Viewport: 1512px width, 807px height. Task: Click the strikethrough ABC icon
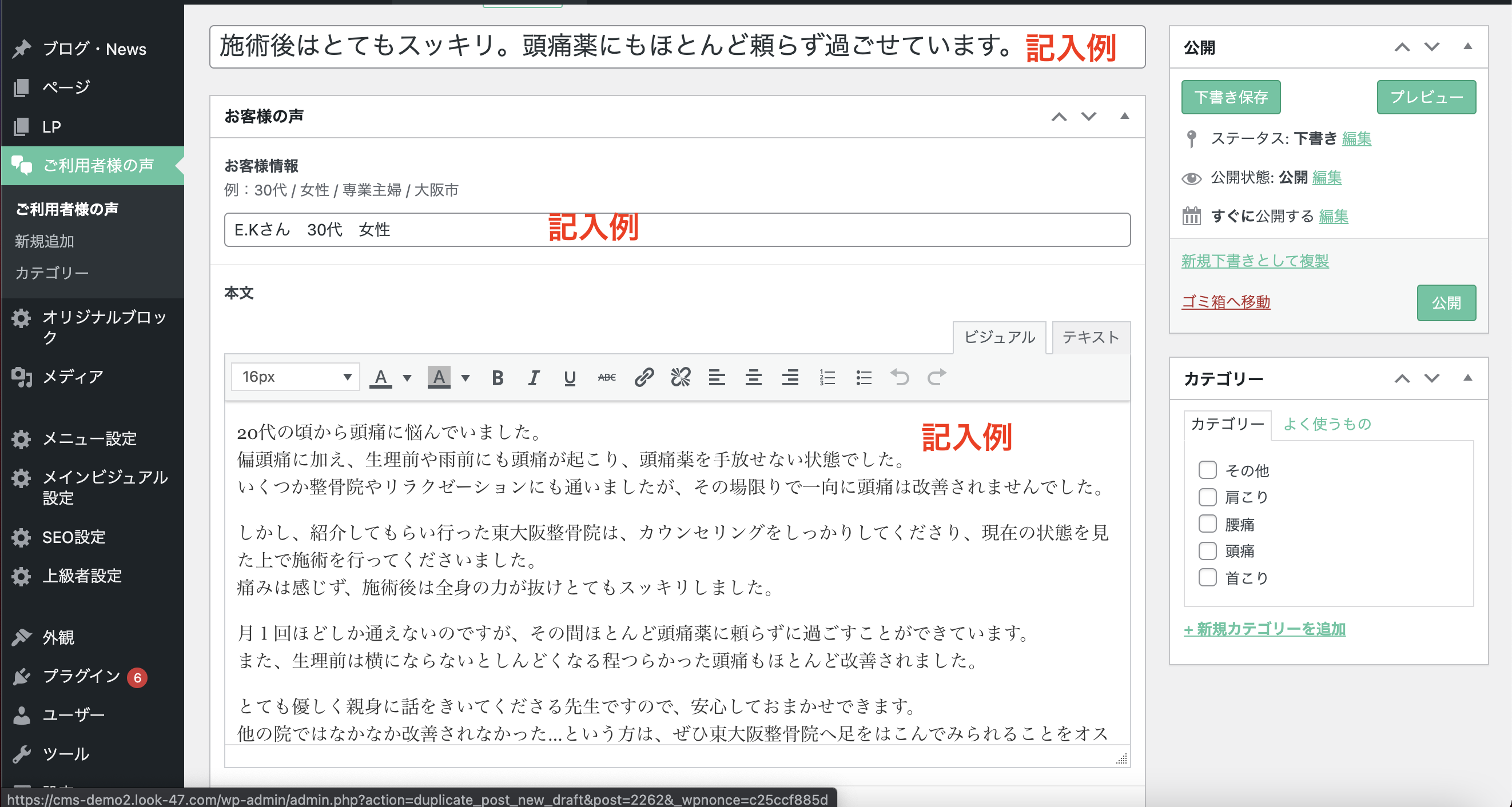[x=606, y=377]
